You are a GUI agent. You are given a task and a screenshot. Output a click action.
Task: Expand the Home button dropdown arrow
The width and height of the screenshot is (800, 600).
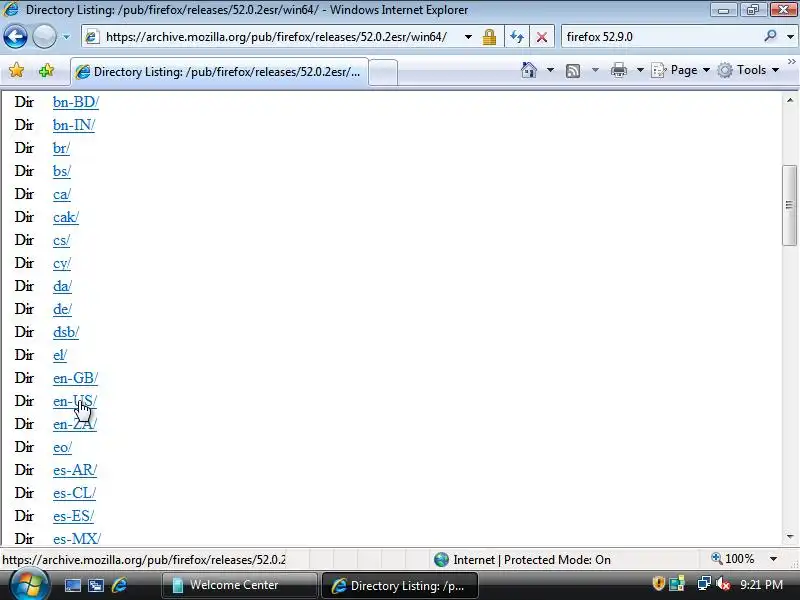click(550, 70)
